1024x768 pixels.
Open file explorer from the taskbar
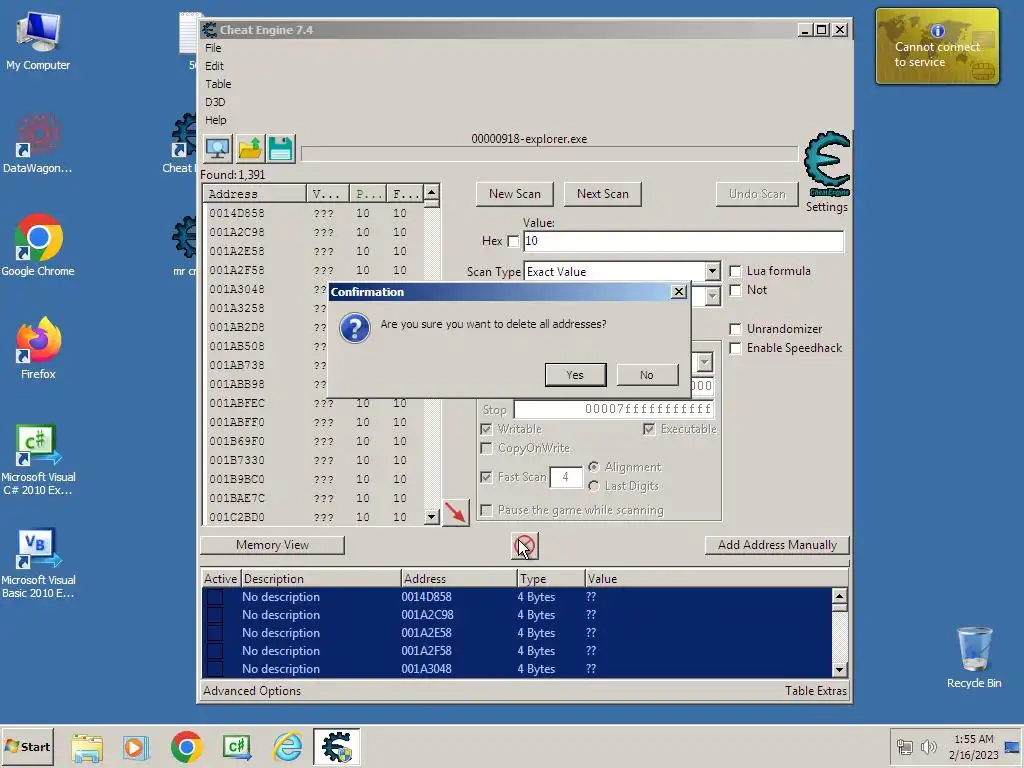click(x=87, y=747)
